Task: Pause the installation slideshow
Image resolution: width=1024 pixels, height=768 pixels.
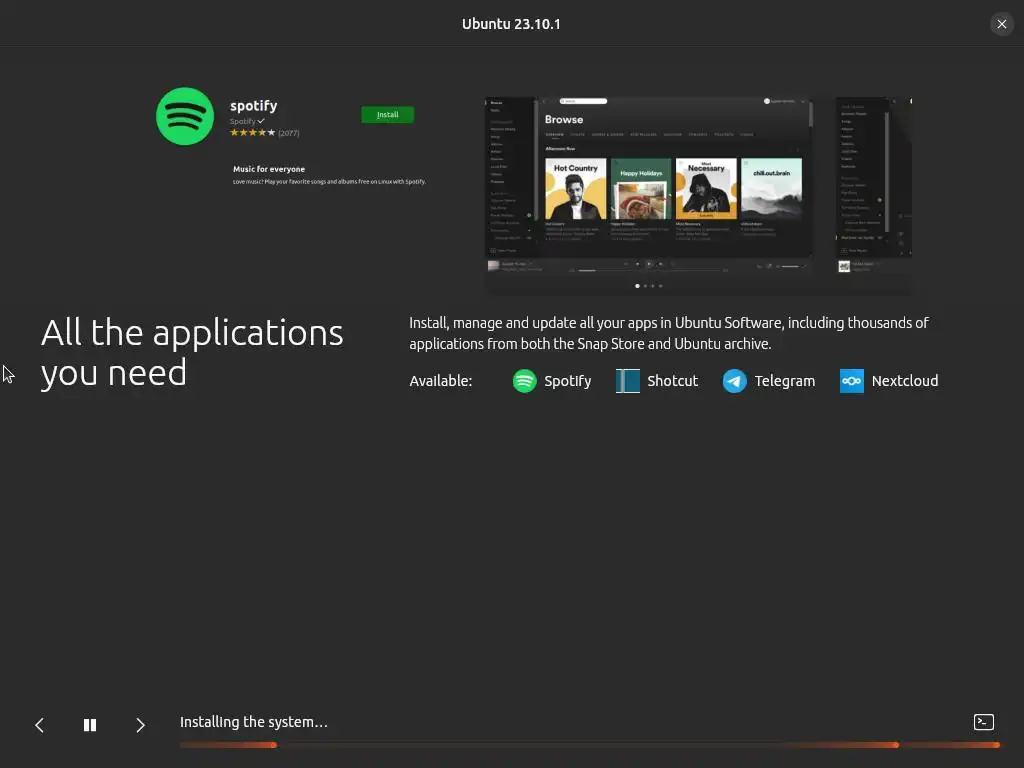Action: tap(90, 725)
